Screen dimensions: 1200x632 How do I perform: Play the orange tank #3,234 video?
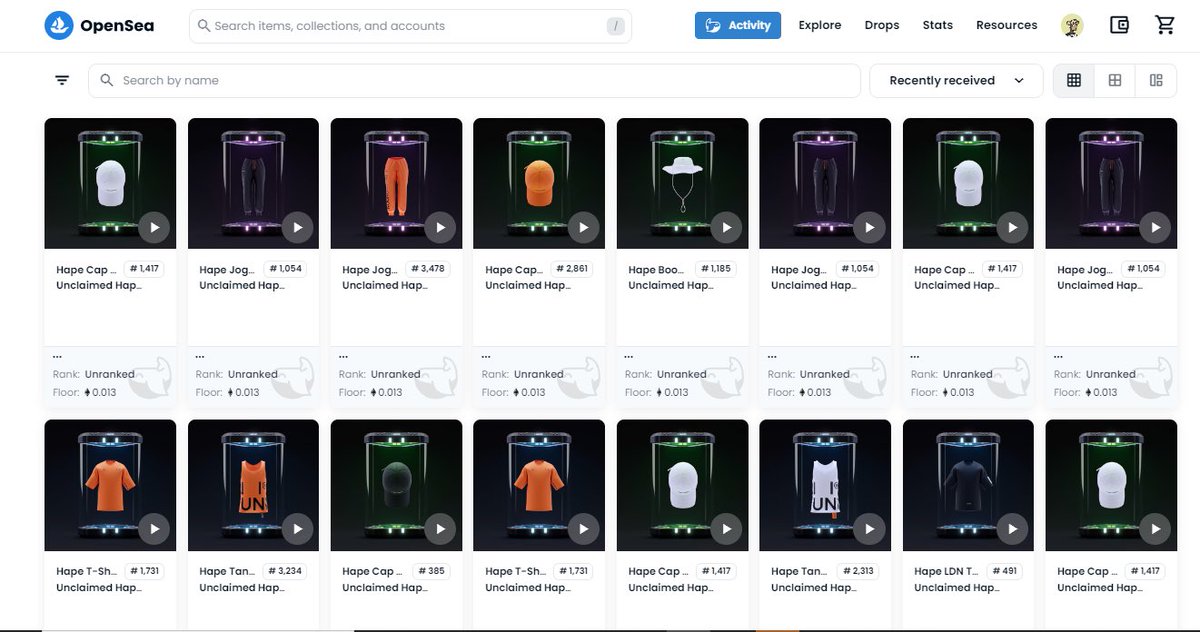click(x=297, y=529)
